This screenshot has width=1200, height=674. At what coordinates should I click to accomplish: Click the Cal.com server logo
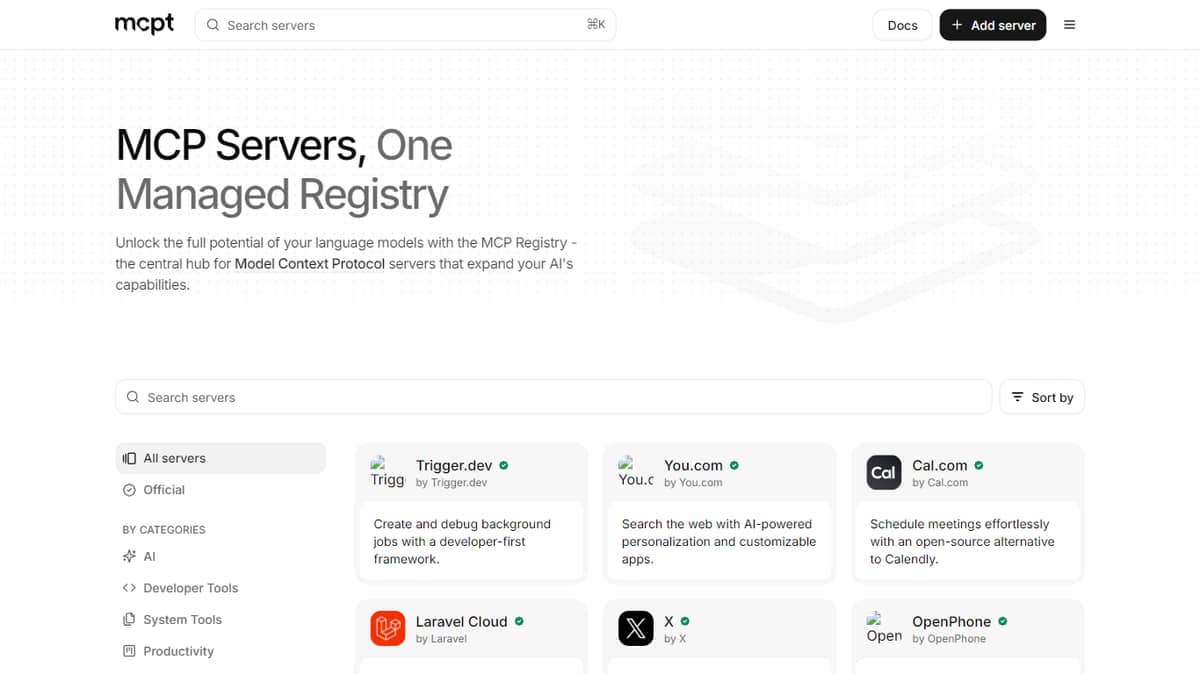click(x=884, y=472)
